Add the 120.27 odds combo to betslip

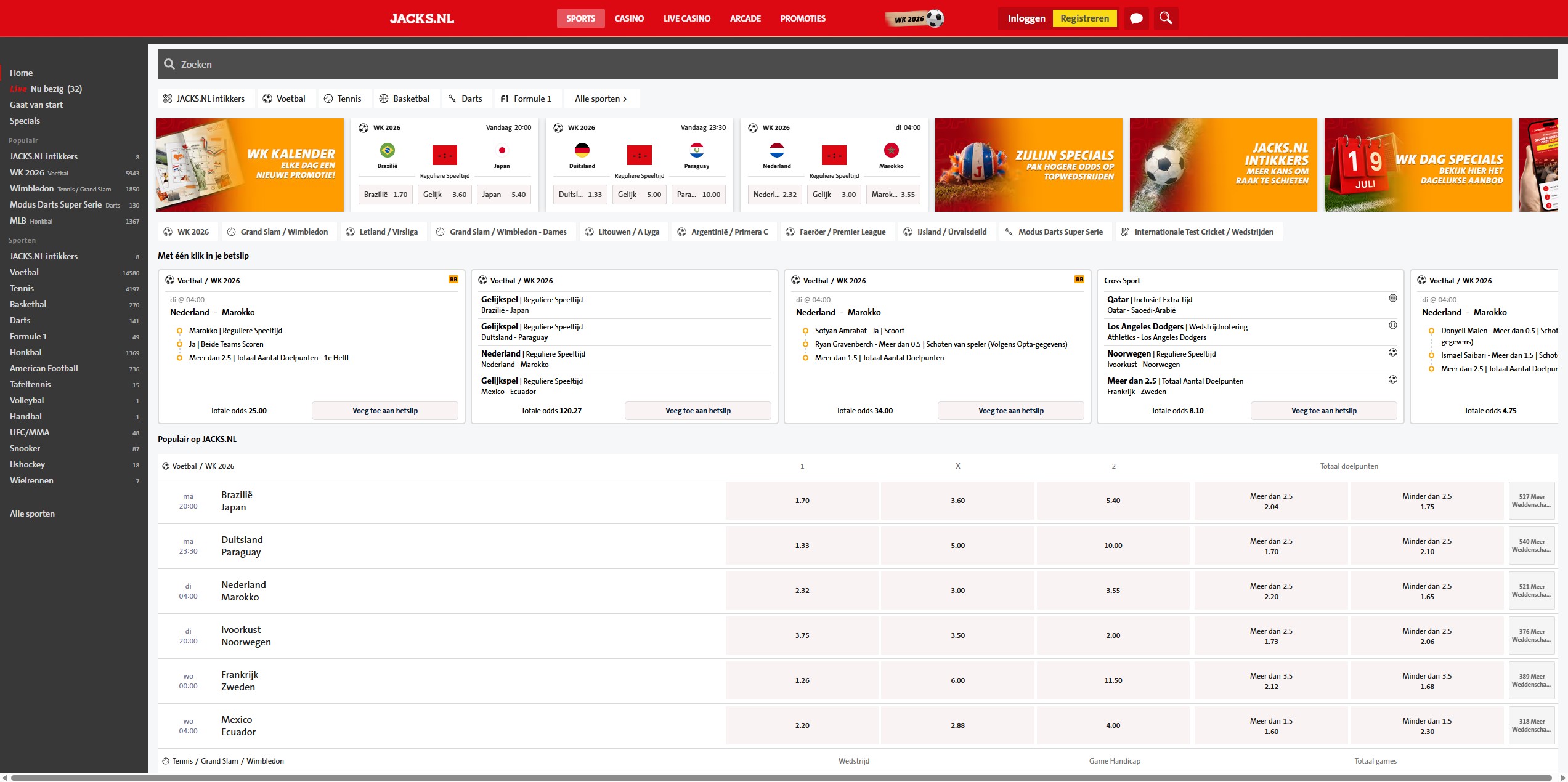[698, 411]
